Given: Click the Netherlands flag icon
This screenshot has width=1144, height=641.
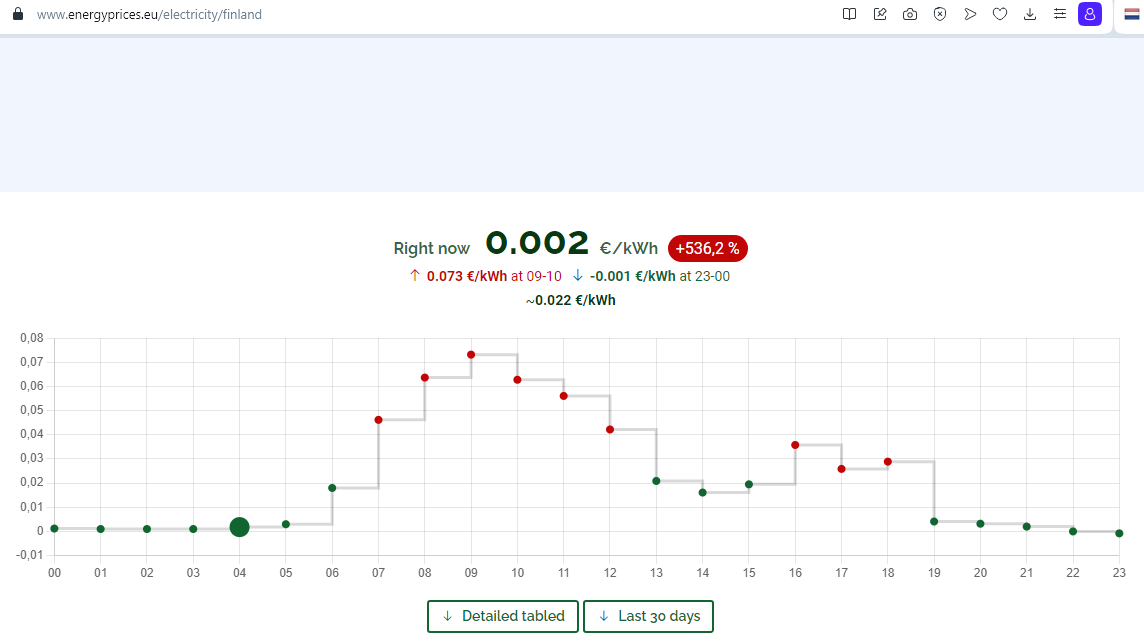Looking at the screenshot, I should pos(1132,14).
